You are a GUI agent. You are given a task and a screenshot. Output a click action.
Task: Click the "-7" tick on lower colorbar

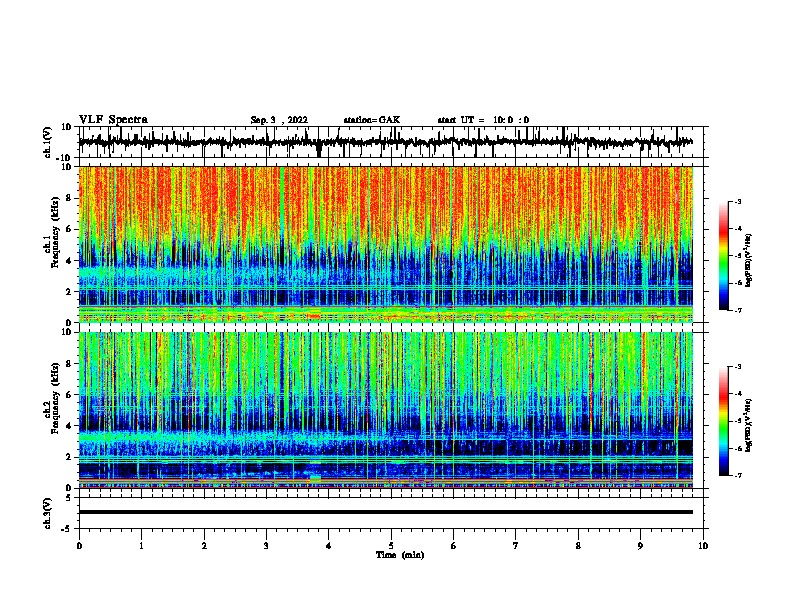tap(738, 476)
